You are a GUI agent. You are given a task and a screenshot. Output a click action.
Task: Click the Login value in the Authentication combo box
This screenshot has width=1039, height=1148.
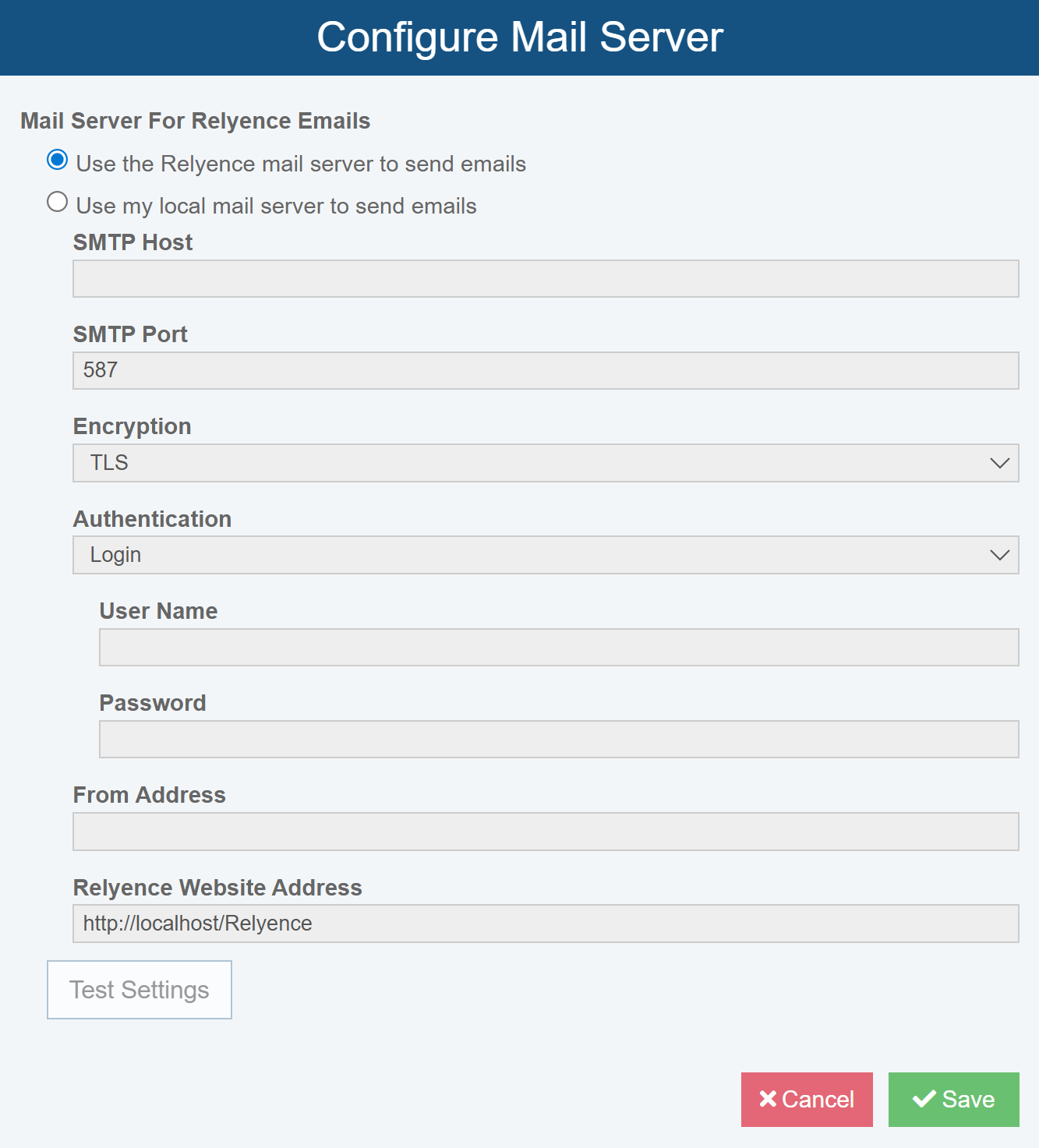[115, 555]
